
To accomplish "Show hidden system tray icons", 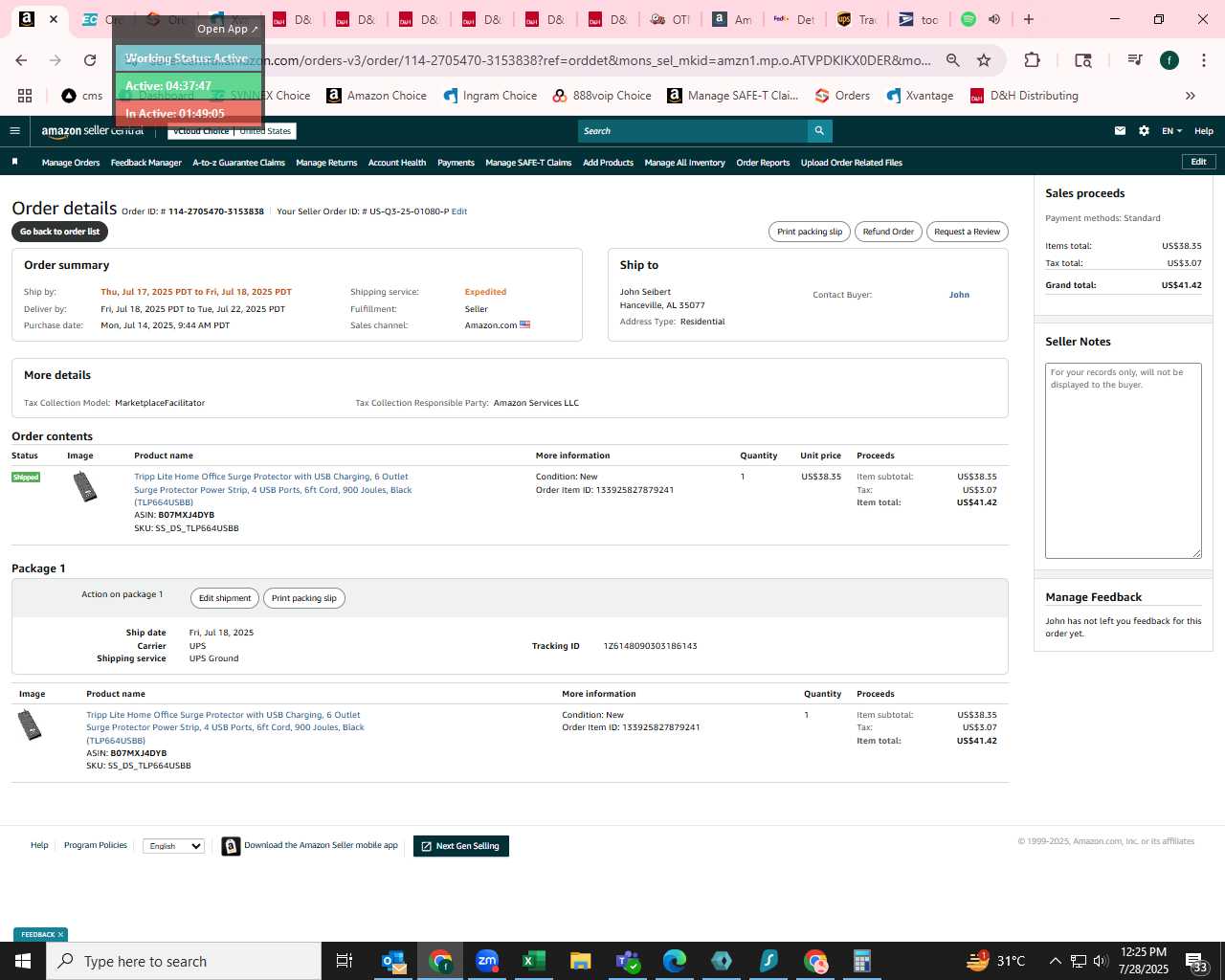I will [1055, 961].
